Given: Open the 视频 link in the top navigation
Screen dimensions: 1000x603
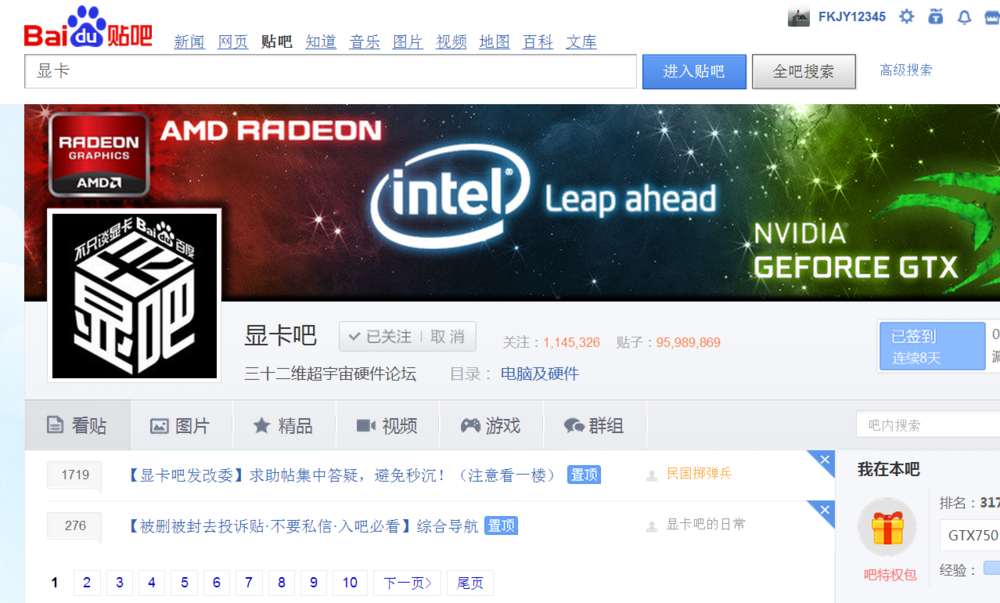Looking at the screenshot, I should pos(452,42).
